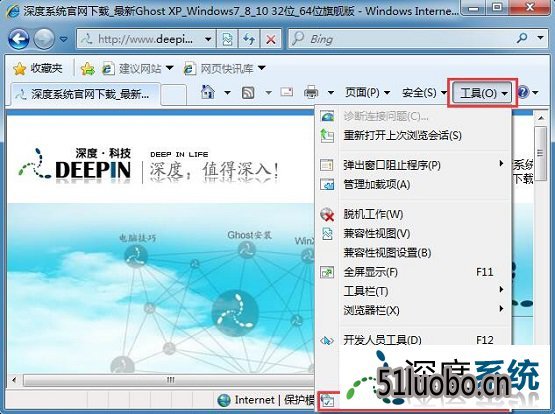Click the compatibility view menu icon
This screenshot has width=555, height=414.
[327, 234]
